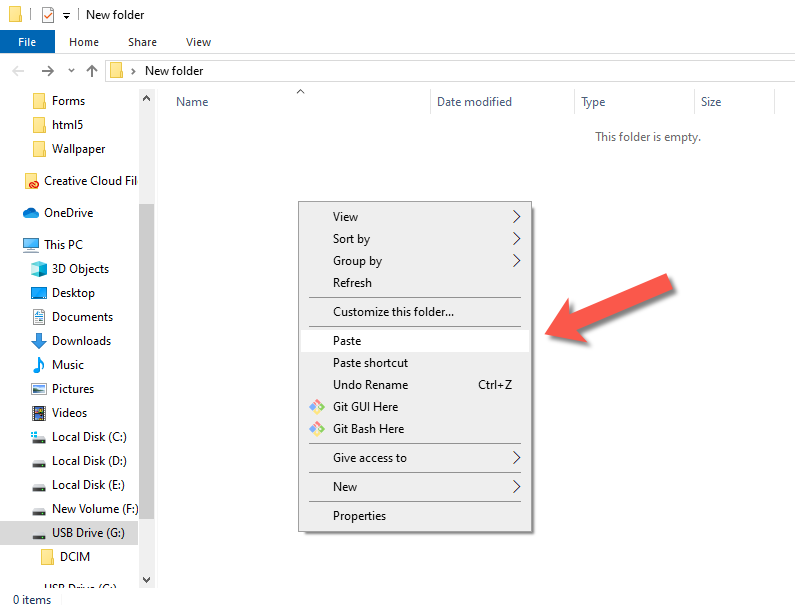Click the Back navigation arrow
The height and width of the screenshot is (609, 795).
point(18,71)
